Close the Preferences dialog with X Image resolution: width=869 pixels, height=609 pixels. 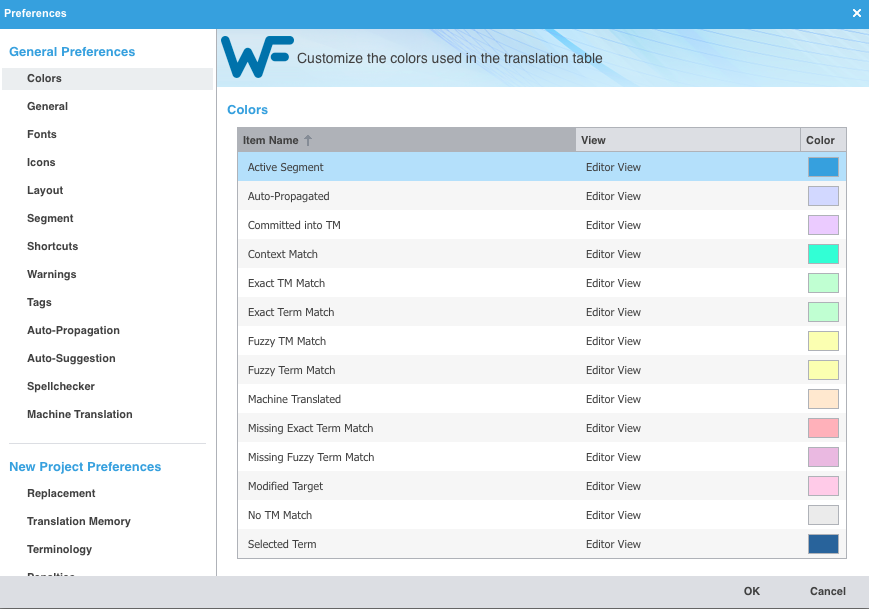coord(856,13)
